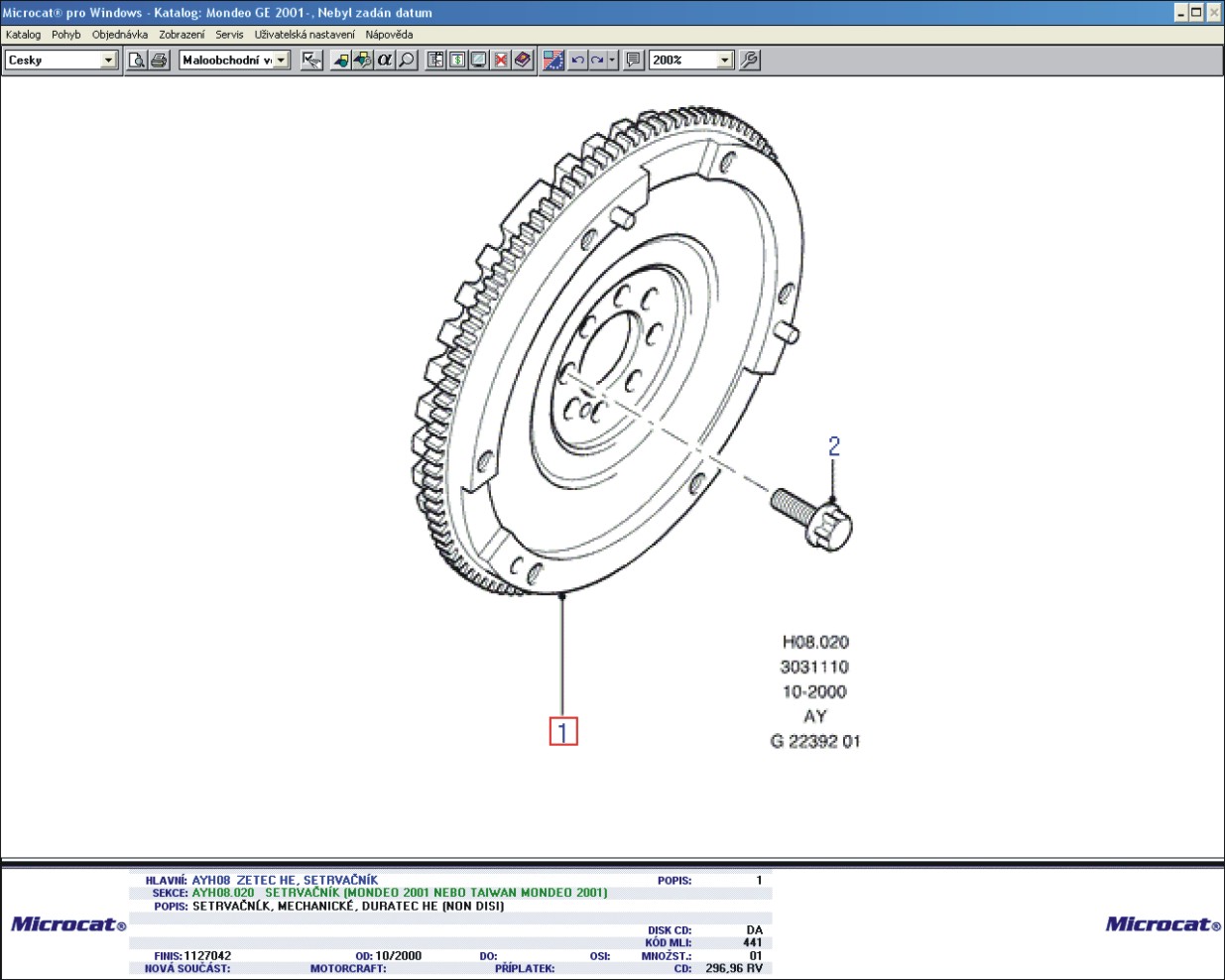Viewport: 1225px width, 980px height.
Task: Click the print preview icon
Action: click(x=137, y=61)
